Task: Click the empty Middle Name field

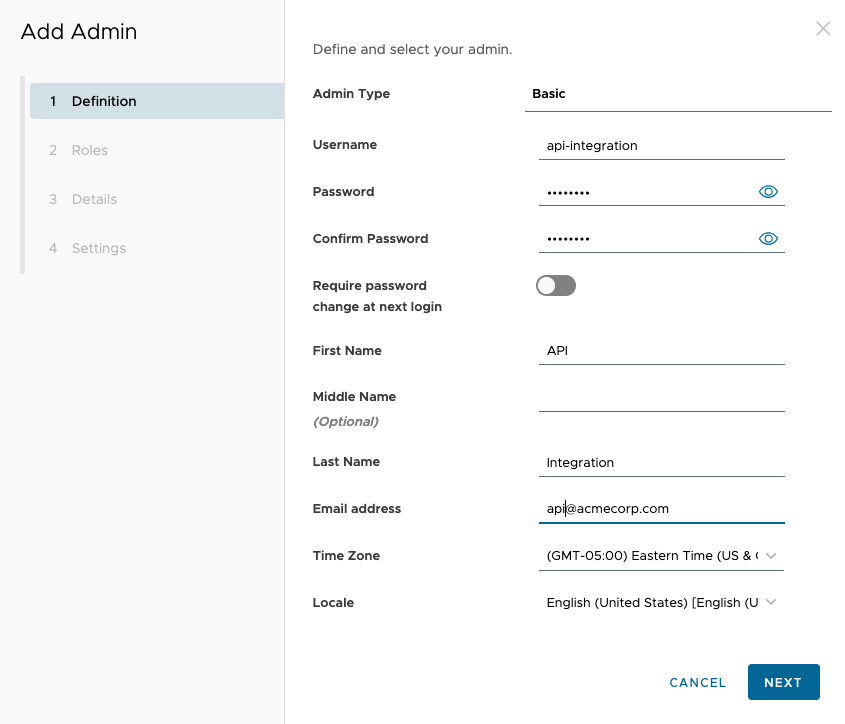Action: pos(660,398)
